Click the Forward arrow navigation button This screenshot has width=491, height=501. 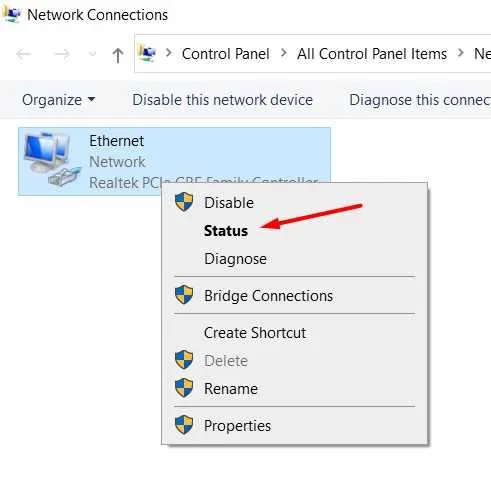coord(62,54)
